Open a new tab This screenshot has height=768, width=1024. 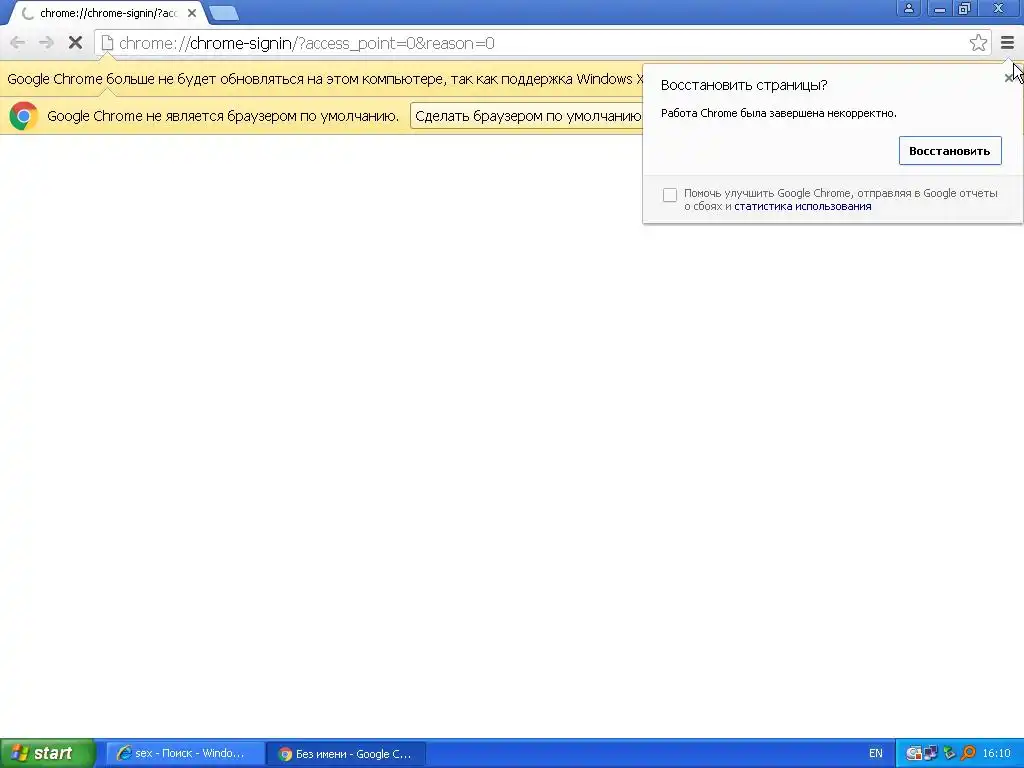224,13
